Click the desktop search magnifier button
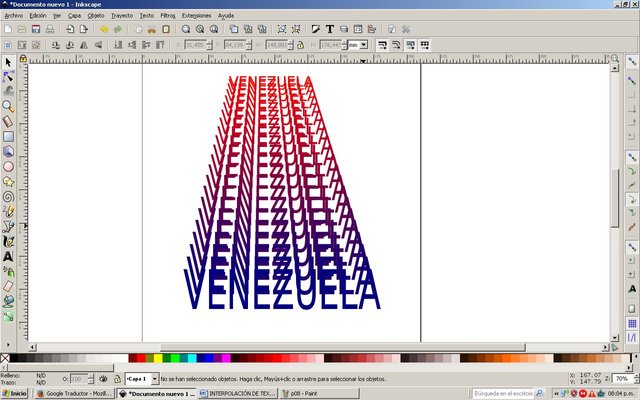 (539, 393)
